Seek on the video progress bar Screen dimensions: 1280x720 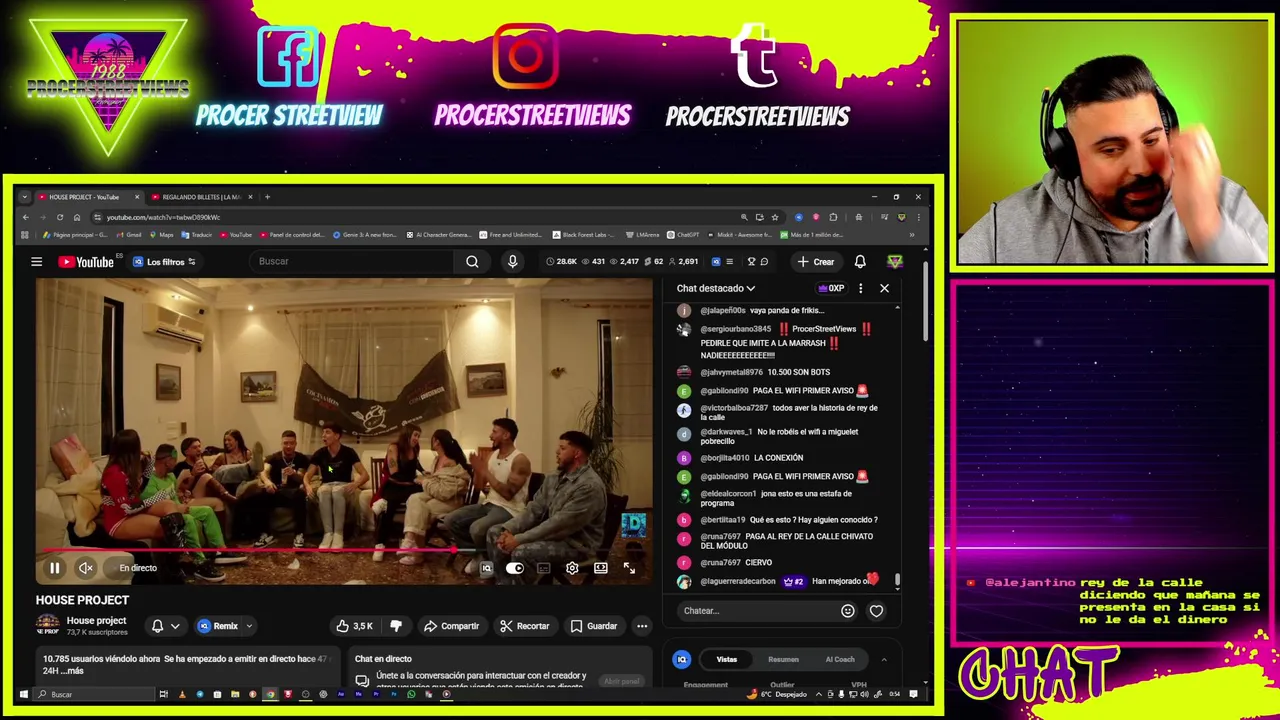click(x=344, y=549)
